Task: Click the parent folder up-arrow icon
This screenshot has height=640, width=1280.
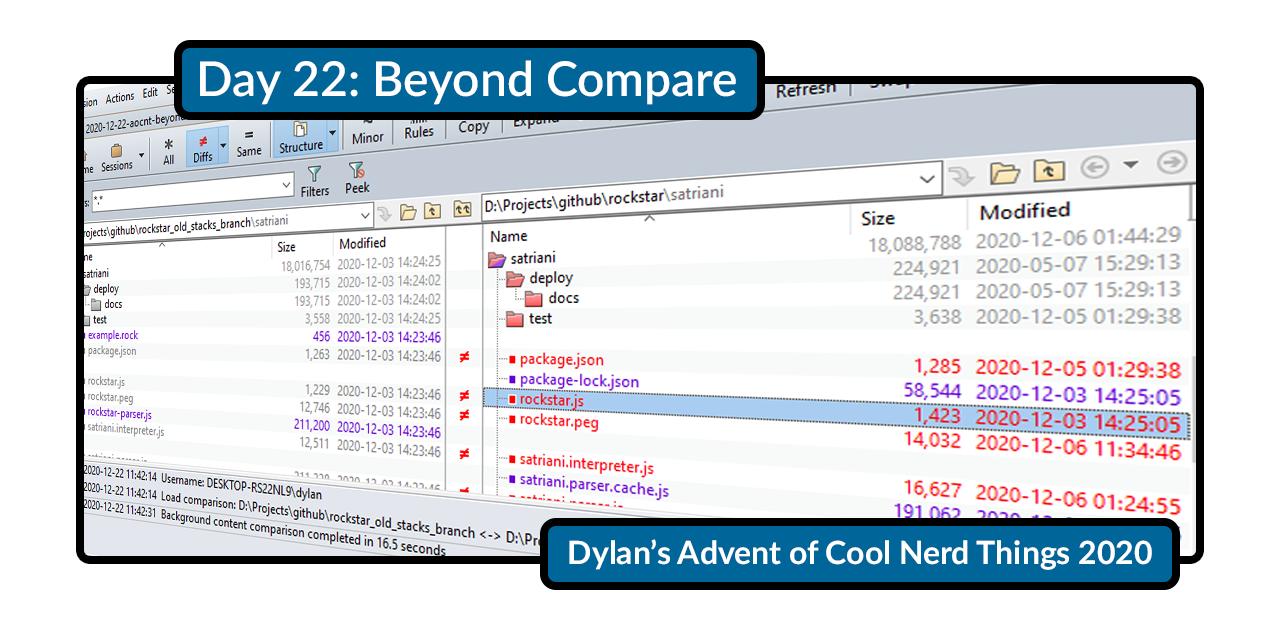Action: (x=1049, y=169)
